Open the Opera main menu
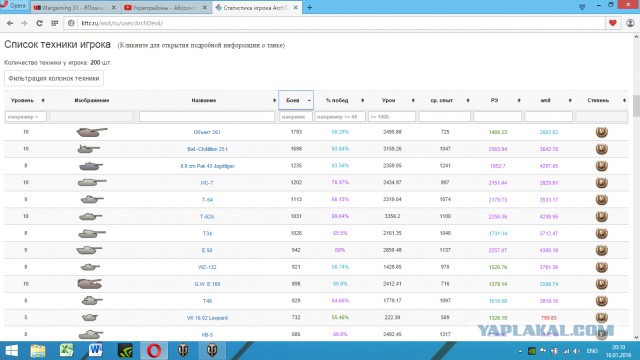Image resolution: width=640 pixels, height=360 pixels. coord(13,6)
